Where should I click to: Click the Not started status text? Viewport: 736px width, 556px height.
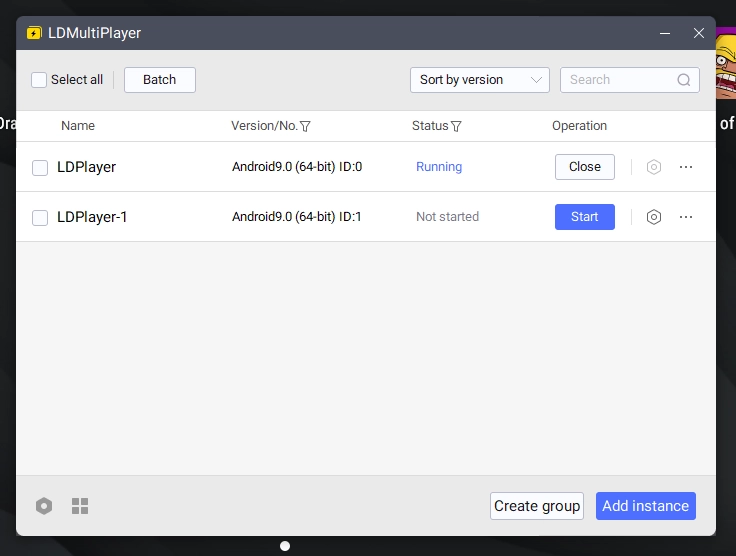[447, 217]
